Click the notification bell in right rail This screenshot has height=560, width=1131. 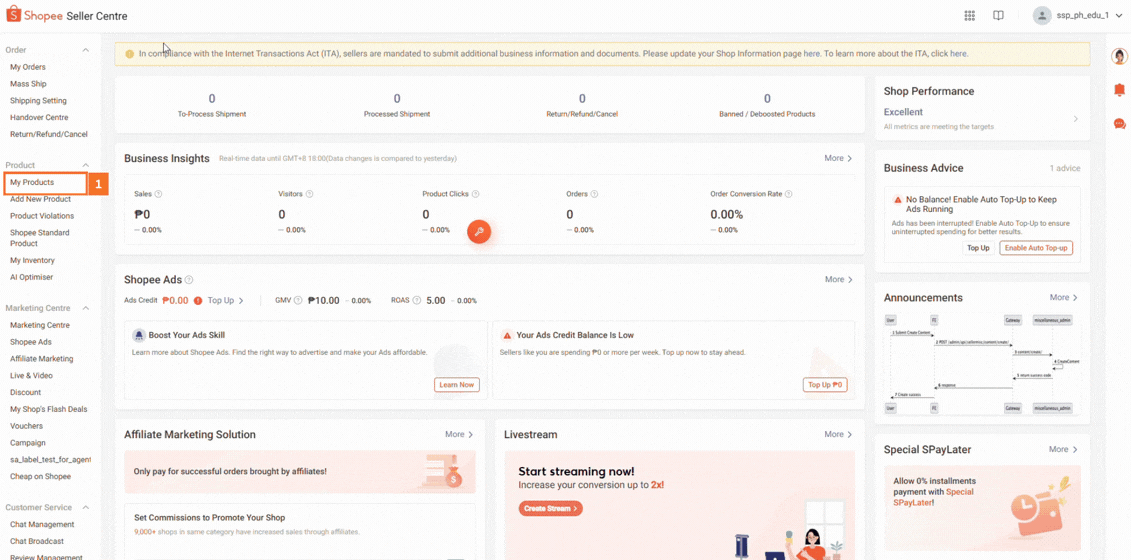pyautogui.click(x=1119, y=89)
